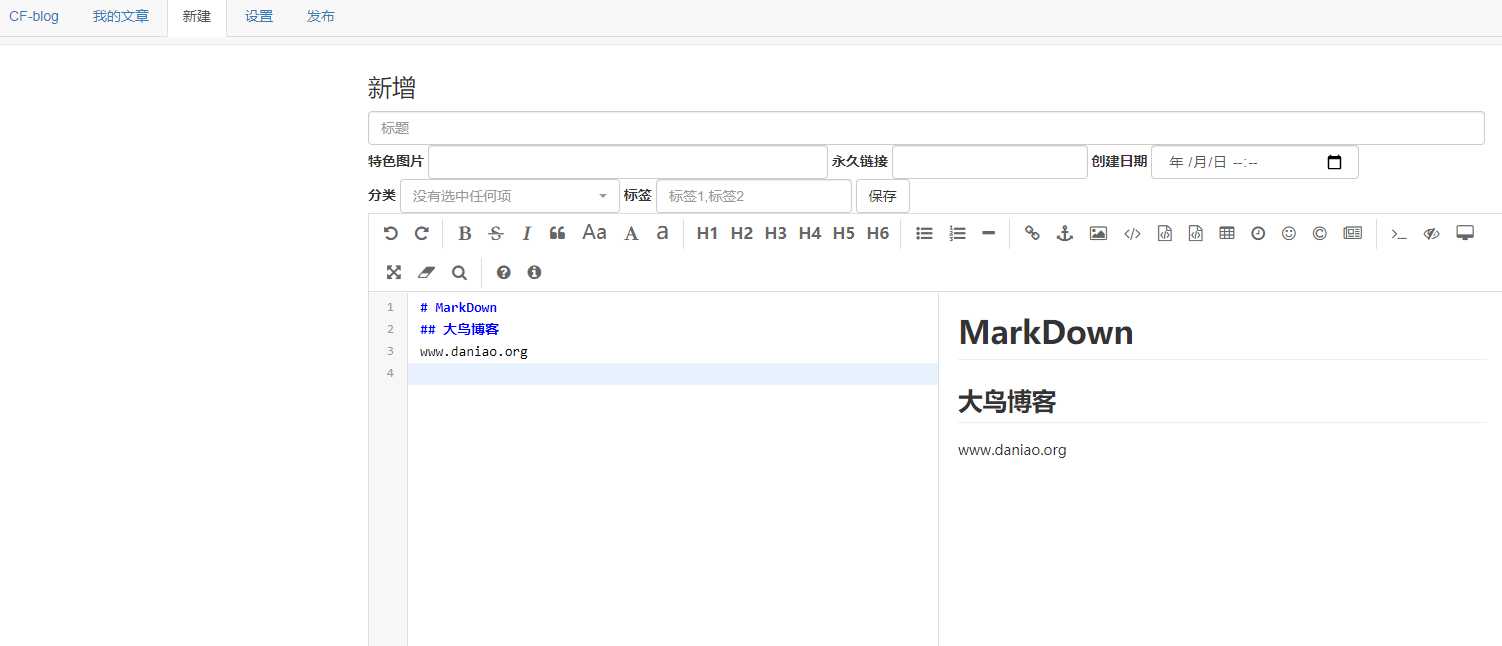Apply strikethrough formatting
Image resolution: width=1502 pixels, height=646 pixels.
(x=495, y=233)
